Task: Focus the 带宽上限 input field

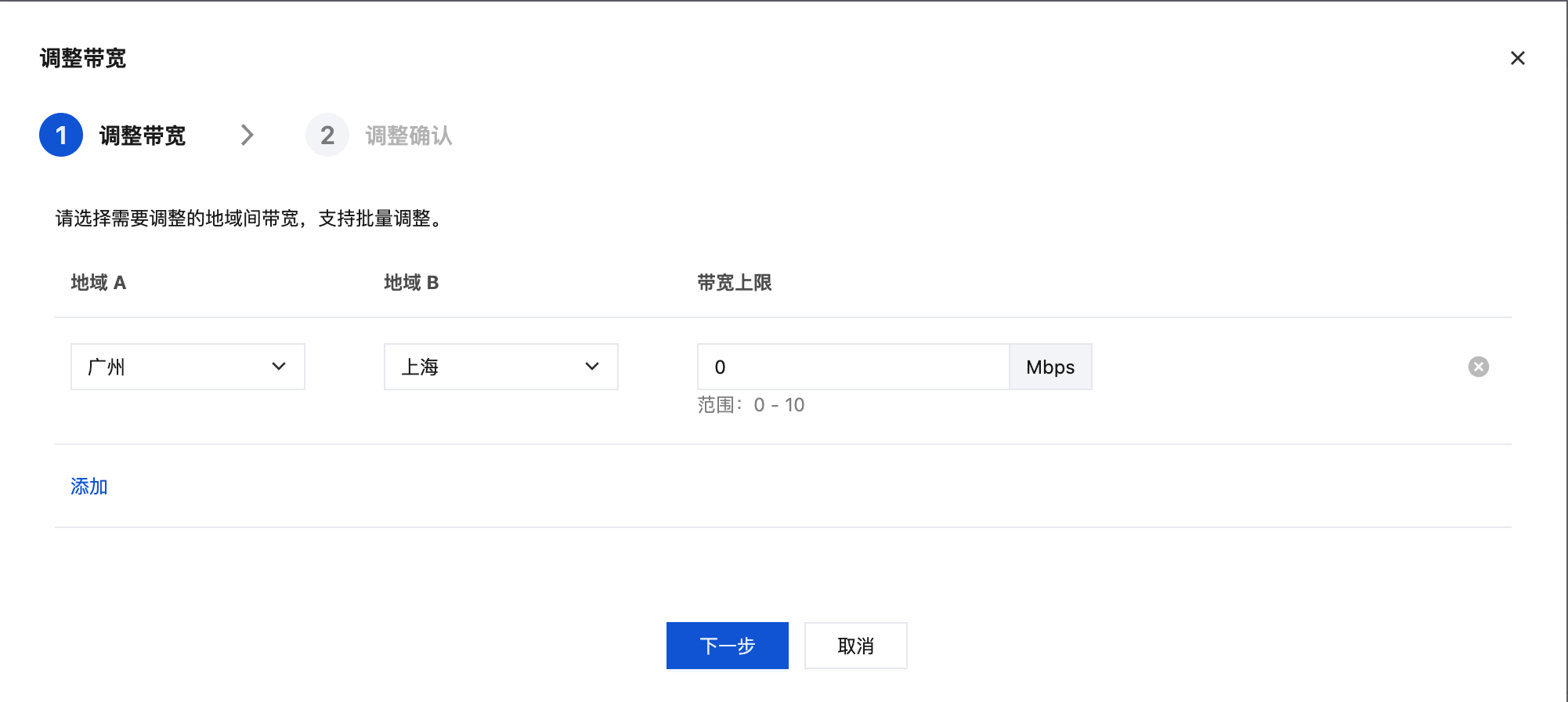Action: click(x=852, y=367)
